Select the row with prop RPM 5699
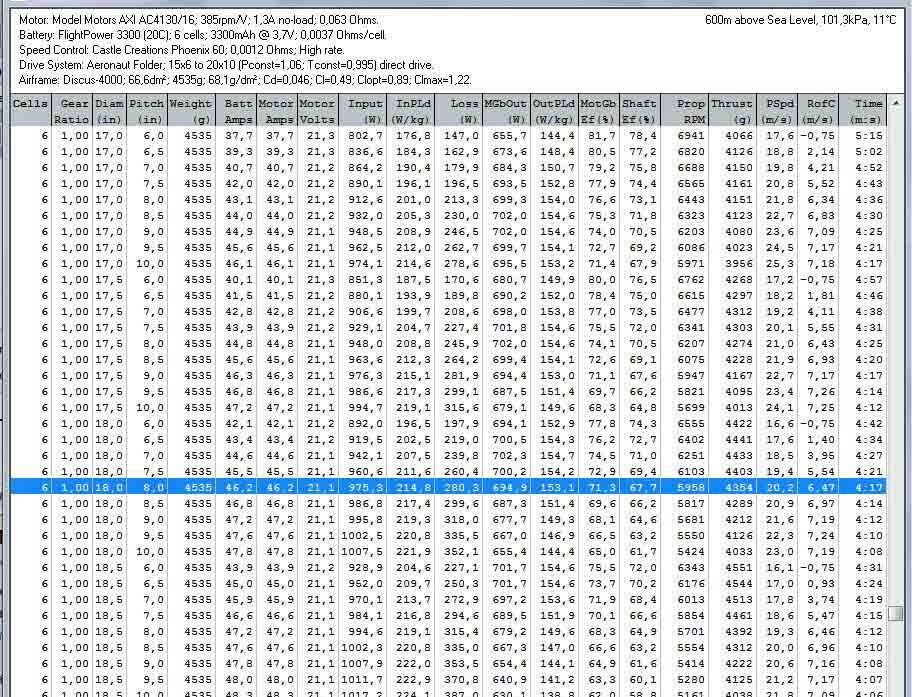The width and height of the screenshot is (912, 697). coord(450,407)
